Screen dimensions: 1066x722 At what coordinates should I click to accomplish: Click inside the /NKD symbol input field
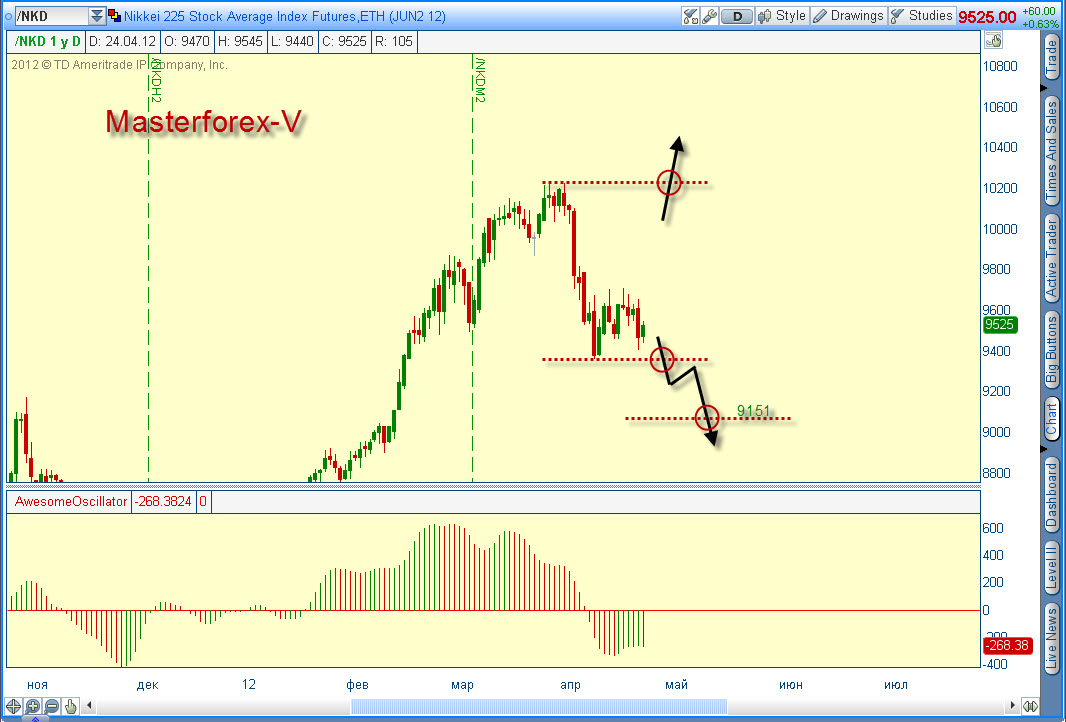coord(51,16)
